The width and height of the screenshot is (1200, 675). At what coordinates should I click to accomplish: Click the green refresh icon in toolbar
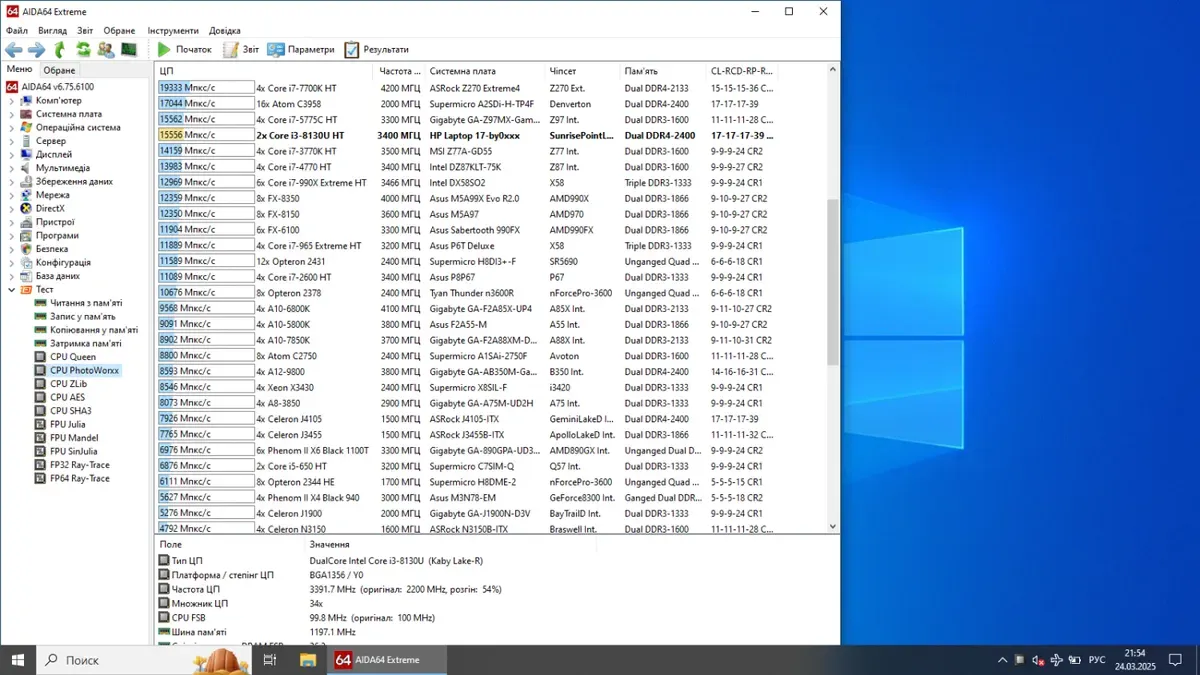[83, 49]
